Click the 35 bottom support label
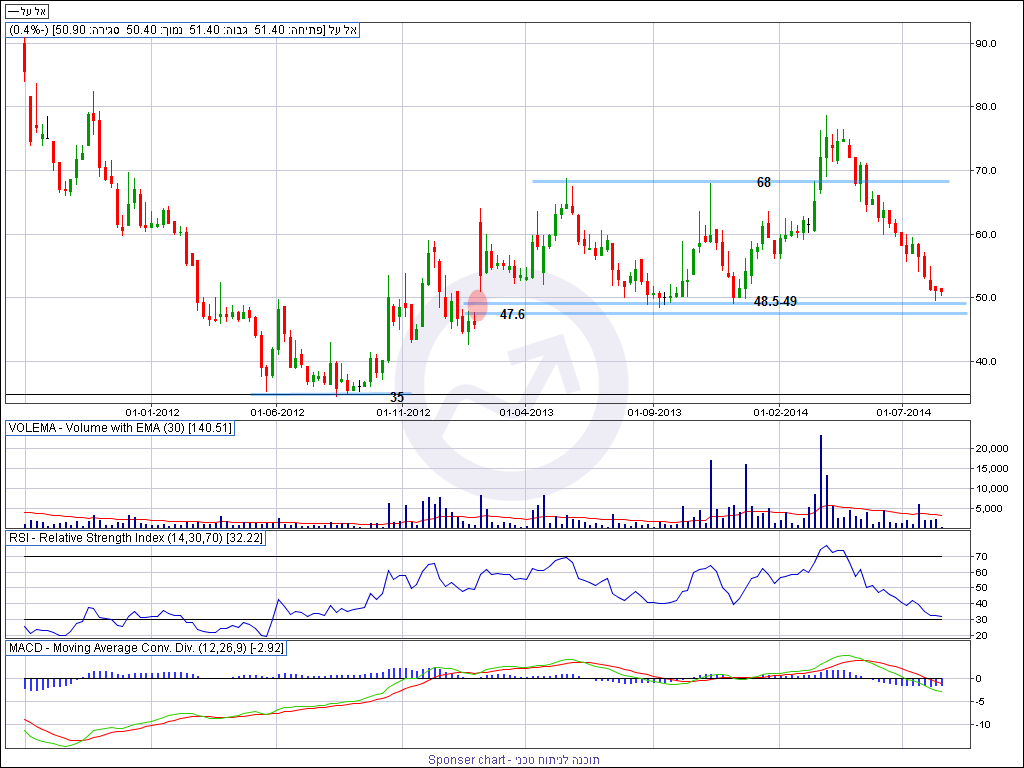Viewport: 1024px width, 768px height. coord(397,397)
